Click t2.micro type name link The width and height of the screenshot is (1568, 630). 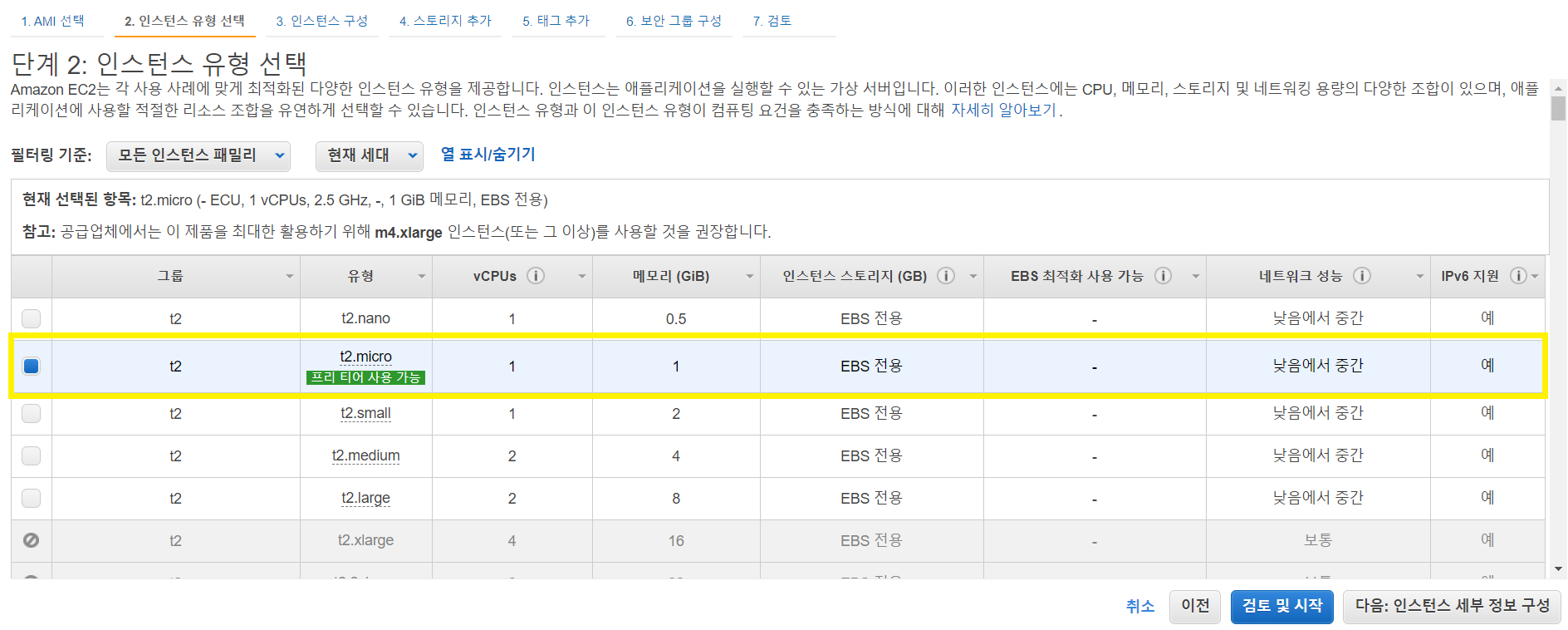[x=365, y=357]
